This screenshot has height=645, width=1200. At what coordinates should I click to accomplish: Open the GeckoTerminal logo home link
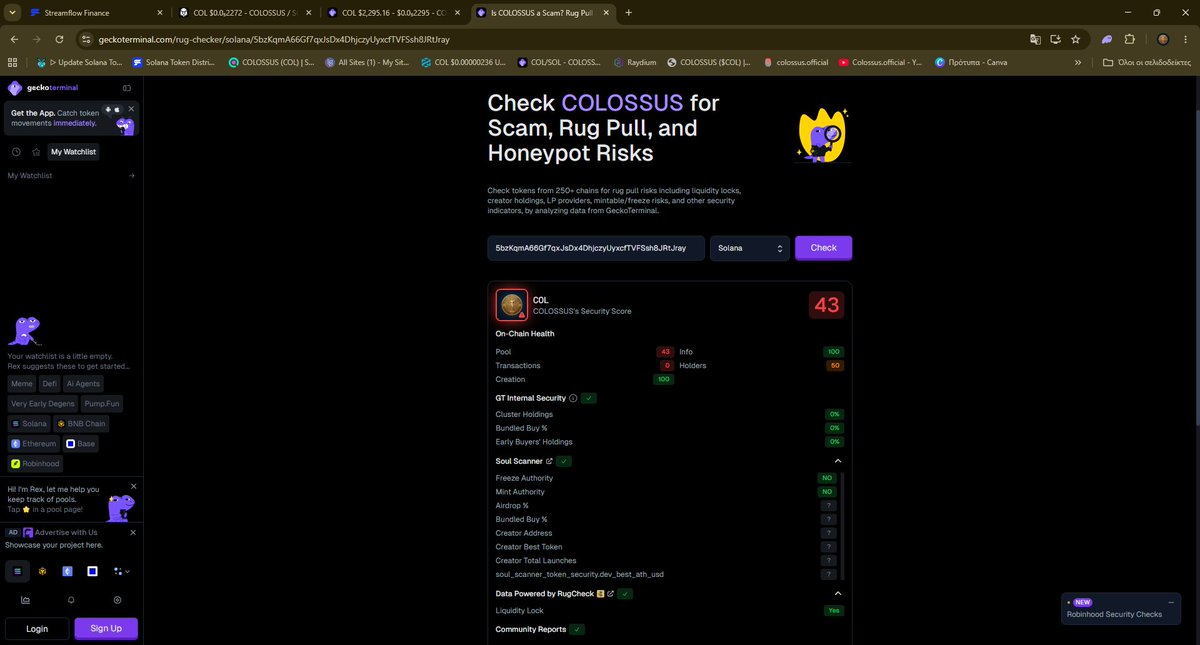42,87
